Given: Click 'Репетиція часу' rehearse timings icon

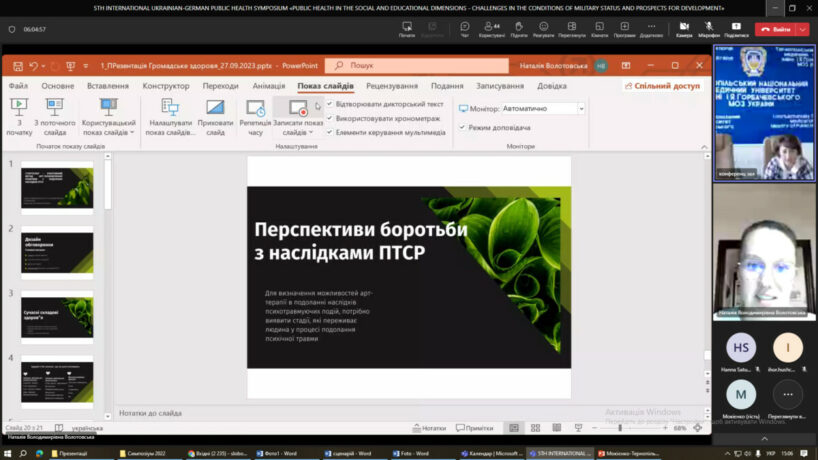Looking at the screenshot, I should [255, 108].
